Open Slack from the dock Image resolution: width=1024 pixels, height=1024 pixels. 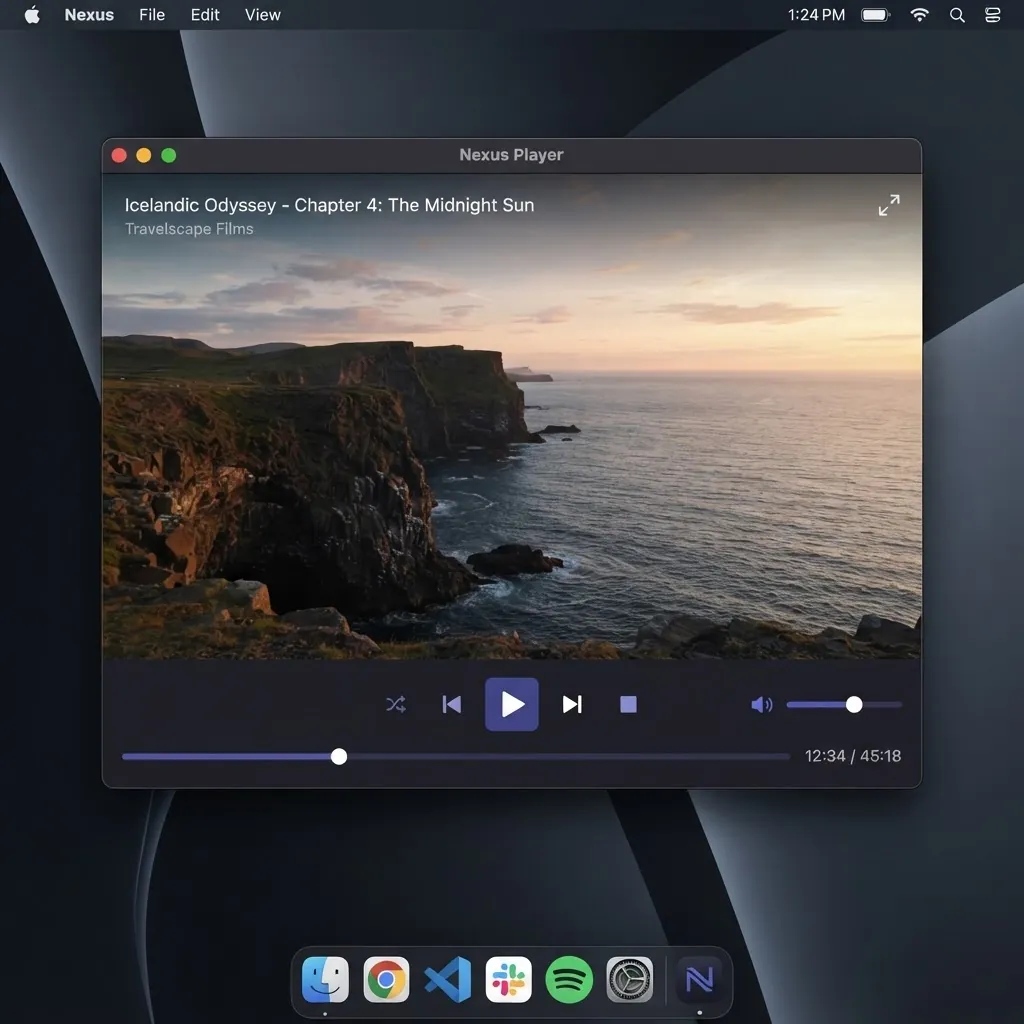508,980
